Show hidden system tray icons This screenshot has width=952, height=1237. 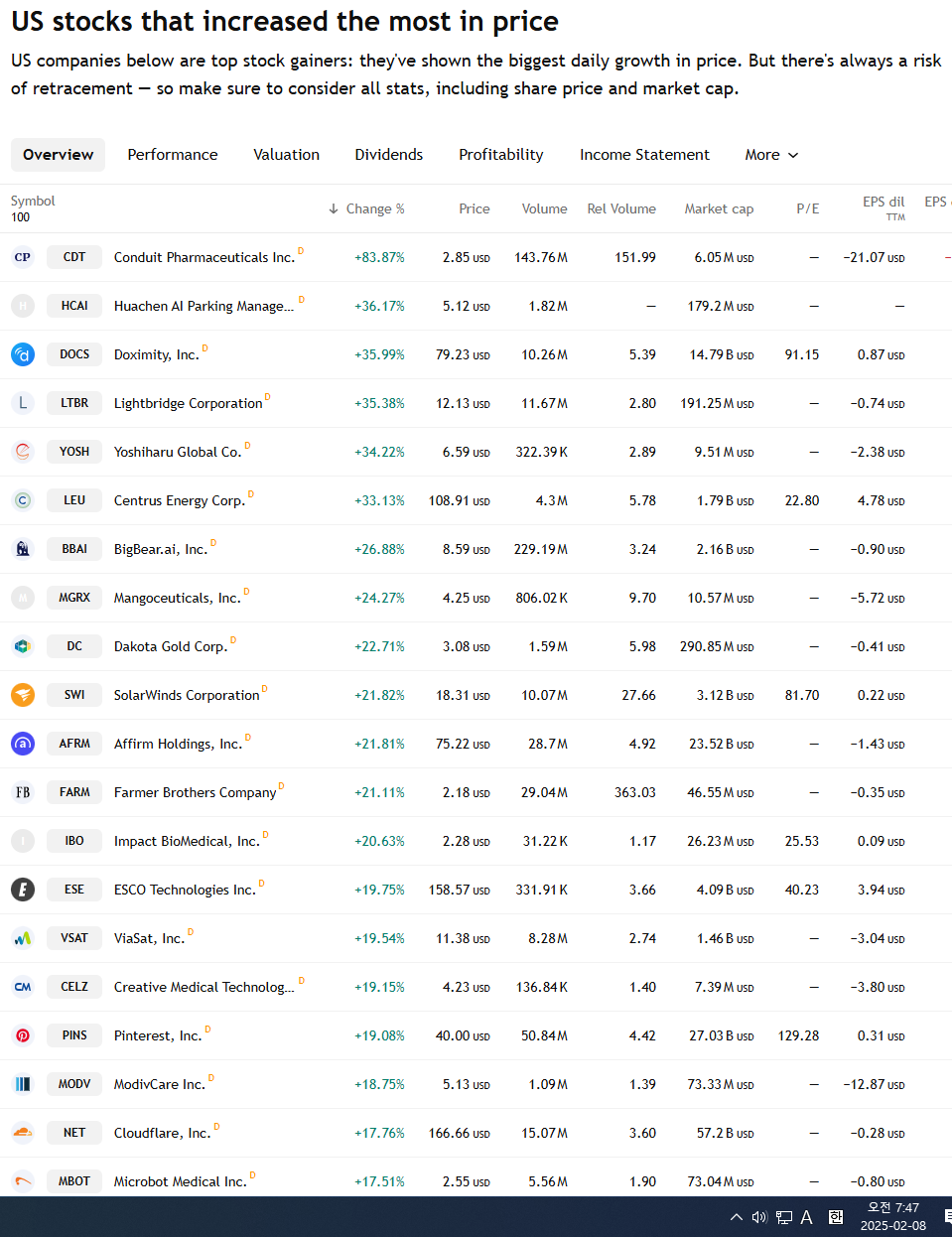(x=736, y=1217)
